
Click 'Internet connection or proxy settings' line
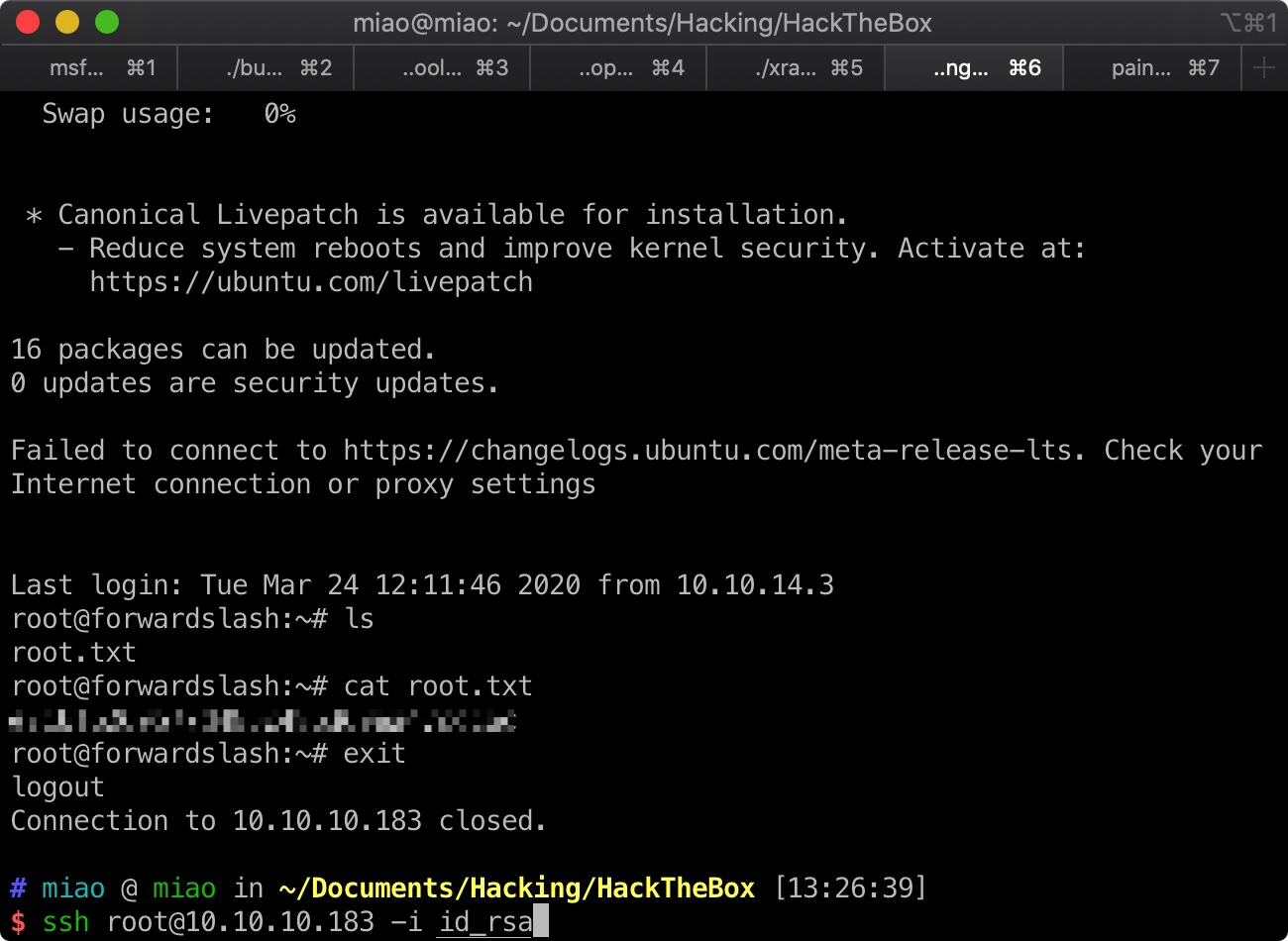303,484
